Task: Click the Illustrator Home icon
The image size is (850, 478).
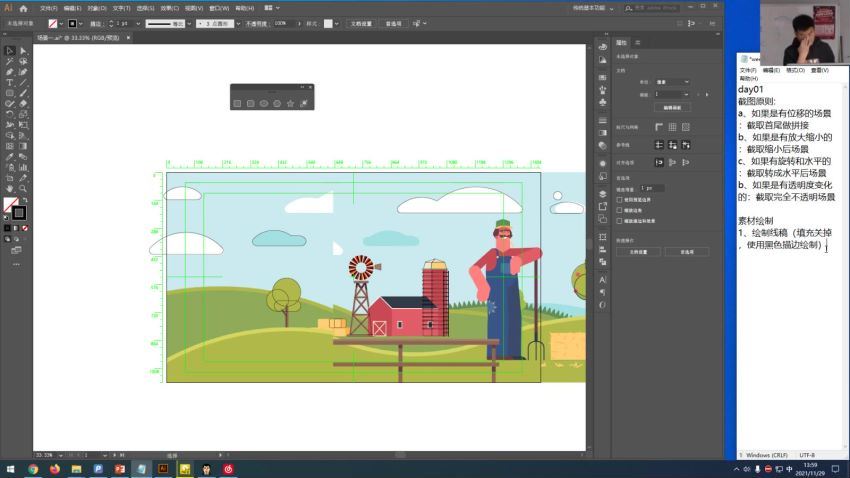Action: [23, 8]
